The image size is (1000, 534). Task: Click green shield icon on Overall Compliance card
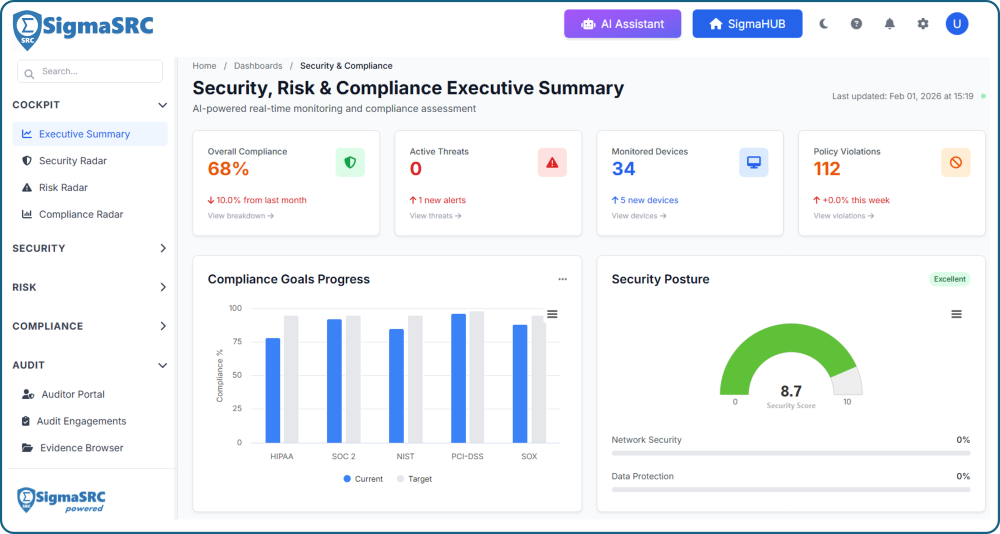tap(350, 163)
